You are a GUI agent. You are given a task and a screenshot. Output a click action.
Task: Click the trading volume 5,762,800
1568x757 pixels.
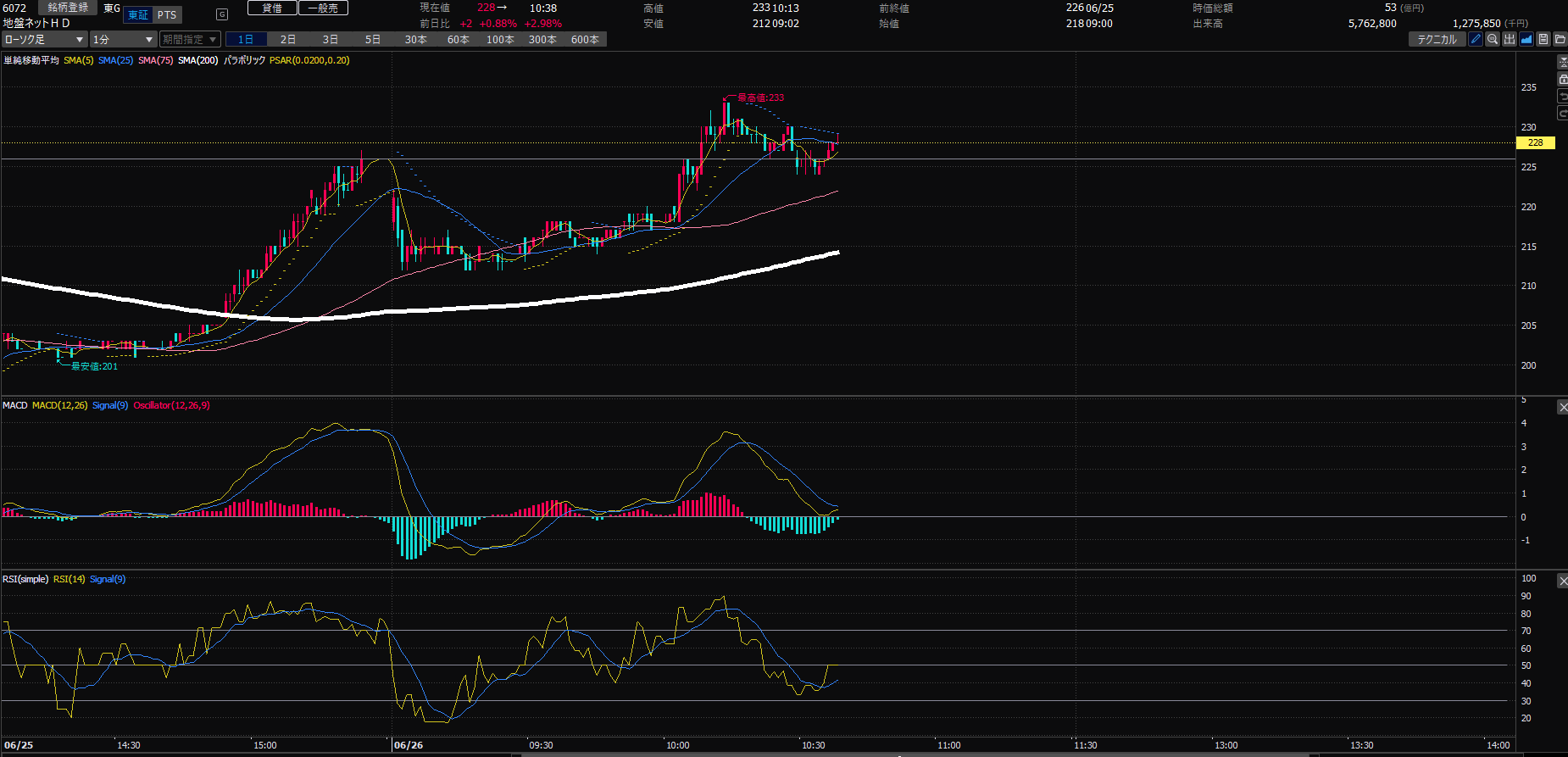tap(1372, 24)
